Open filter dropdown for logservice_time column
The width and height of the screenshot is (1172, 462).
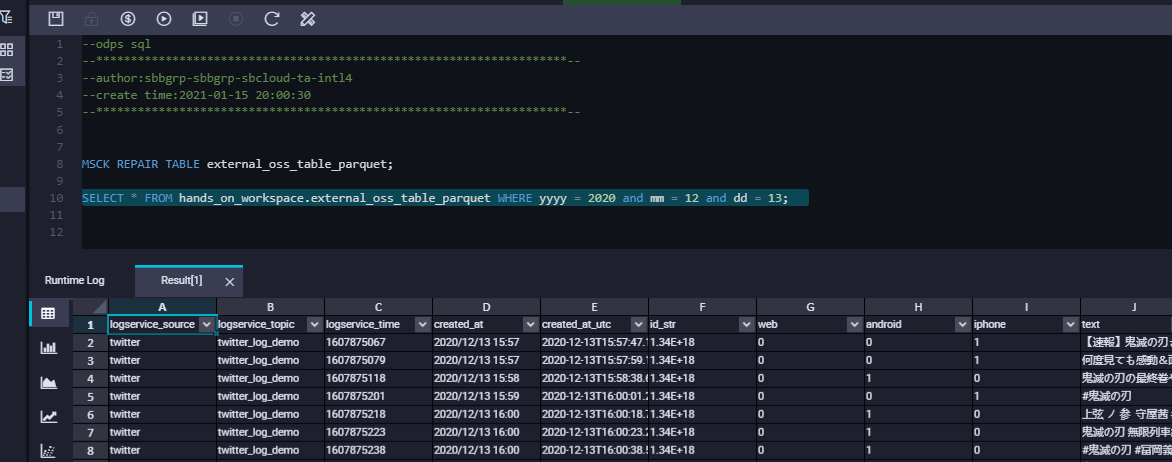point(423,324)
